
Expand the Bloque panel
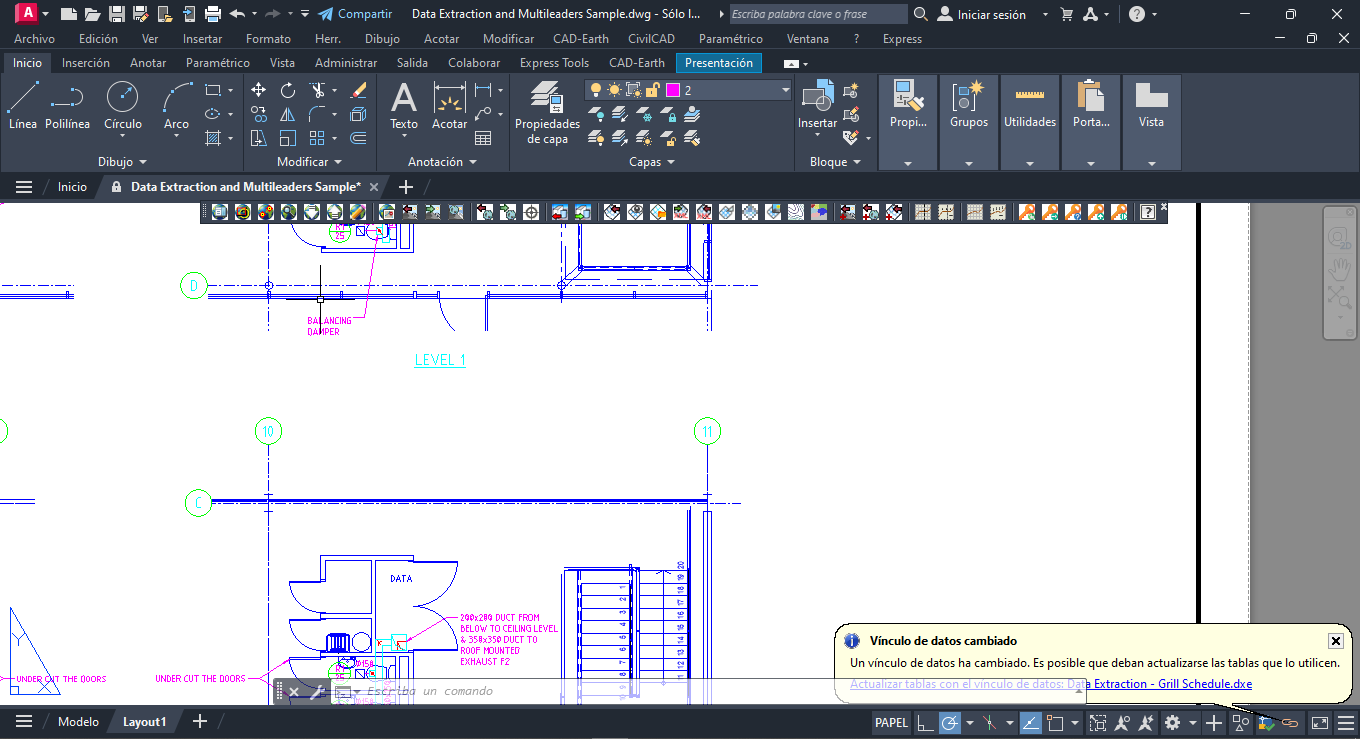[x=835, y=162]
